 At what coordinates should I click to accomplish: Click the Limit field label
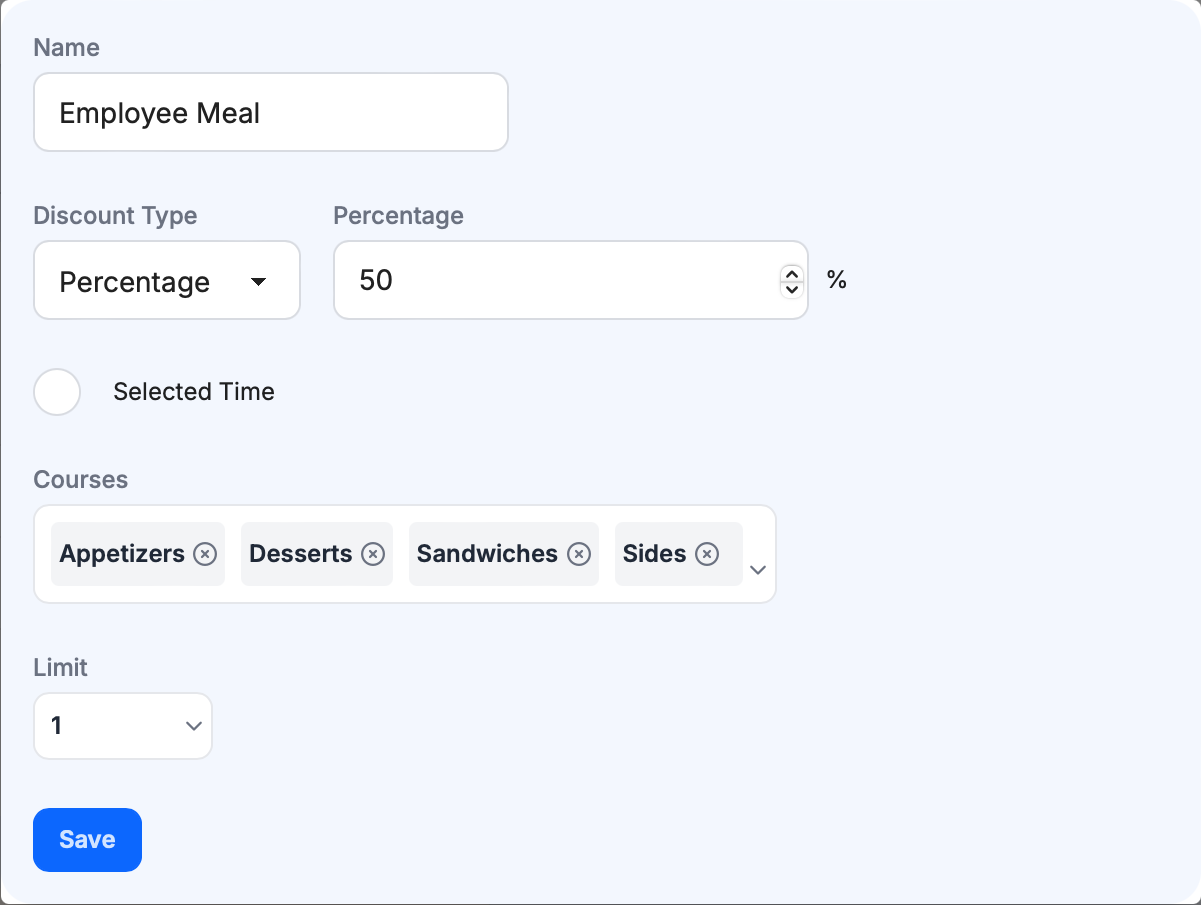pyautogui.click(x=61, y=667)
